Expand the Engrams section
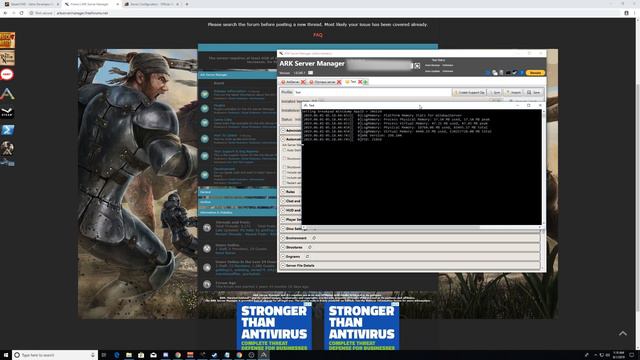The height and width of the screenshot is (360, 640). click(x=283, y=257)
